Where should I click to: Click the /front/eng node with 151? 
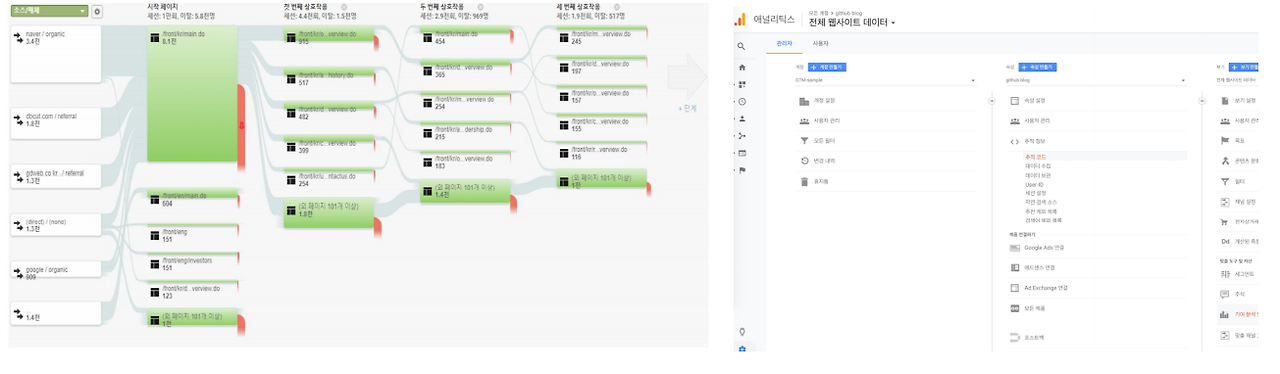[192, 235]
